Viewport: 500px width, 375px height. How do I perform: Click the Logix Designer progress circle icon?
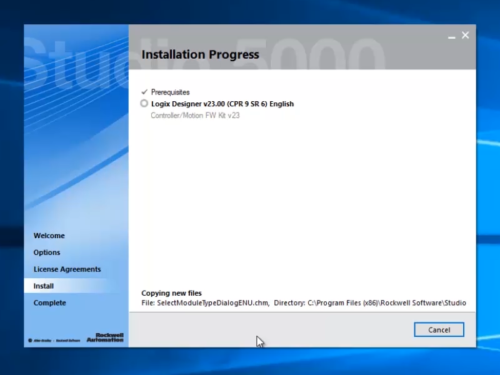[x=144, y=104]
